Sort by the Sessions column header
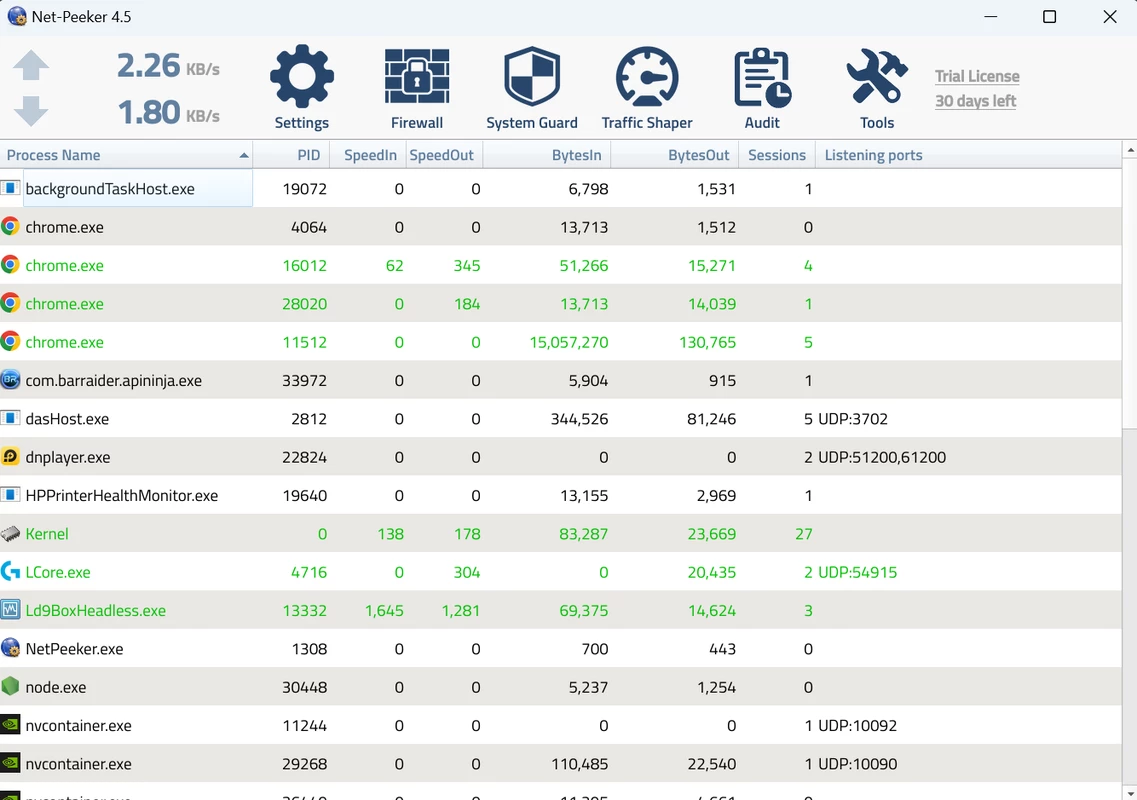 [777, 155]
